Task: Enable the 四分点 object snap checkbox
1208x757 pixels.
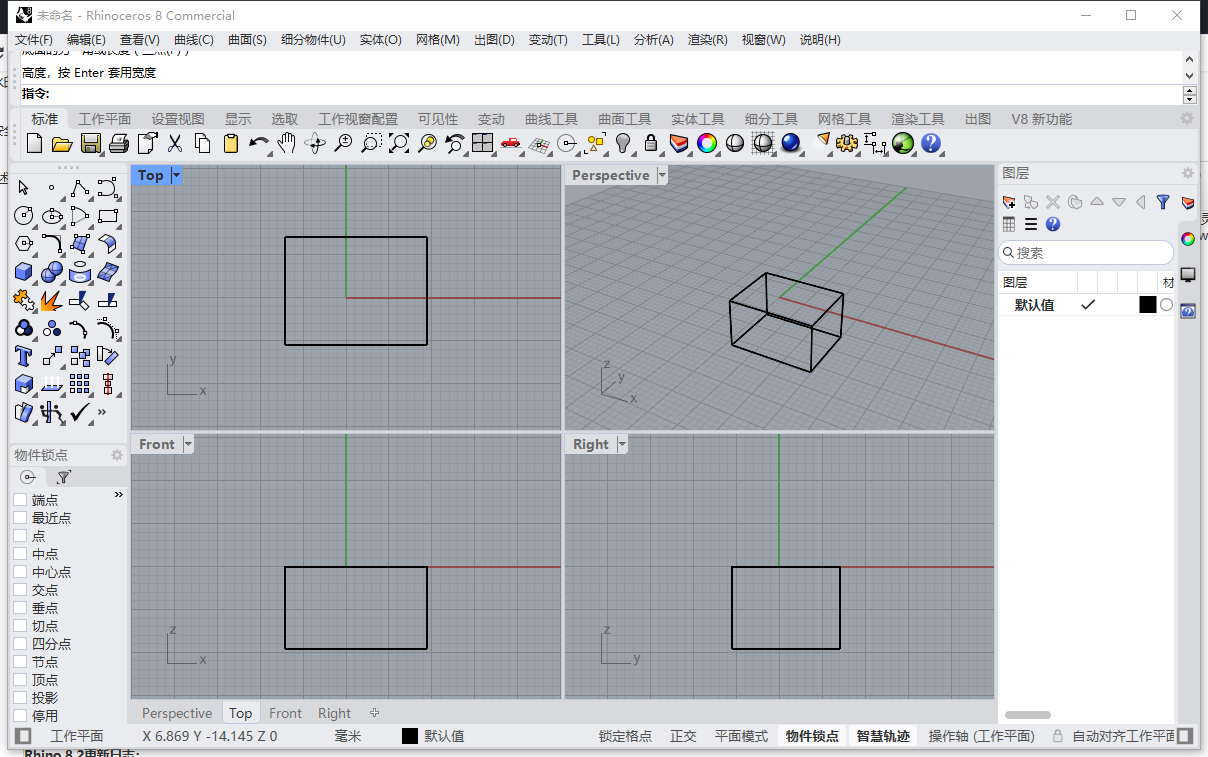Action: click(x=20, y=644)
